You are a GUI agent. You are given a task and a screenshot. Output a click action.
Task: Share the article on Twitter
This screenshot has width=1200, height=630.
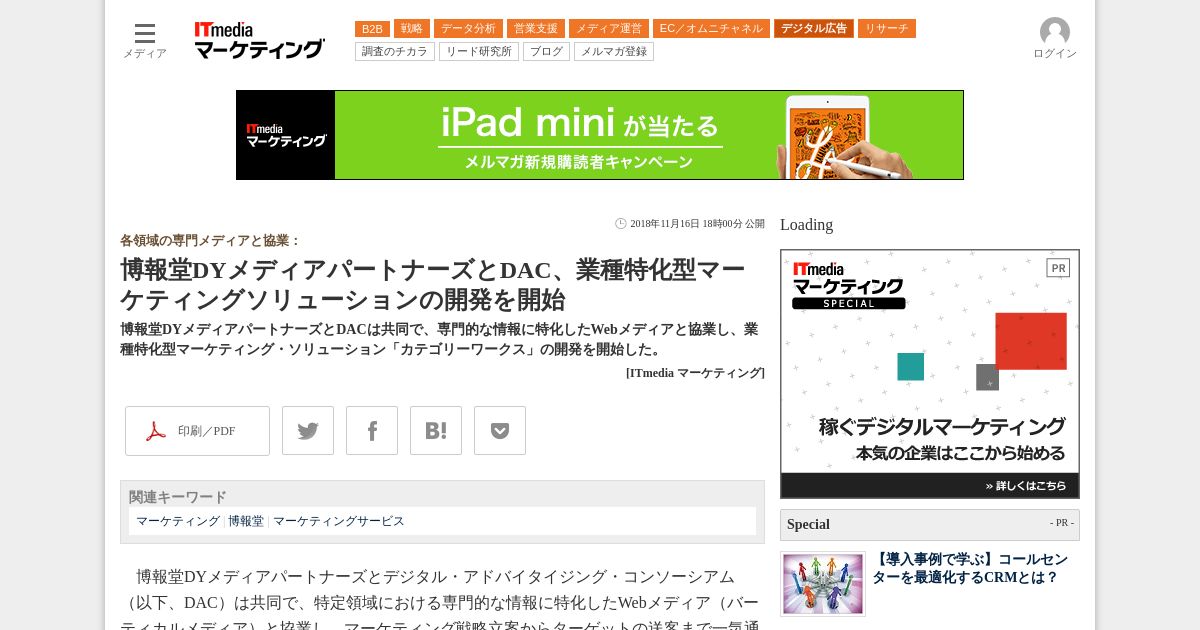coord(308,431)
